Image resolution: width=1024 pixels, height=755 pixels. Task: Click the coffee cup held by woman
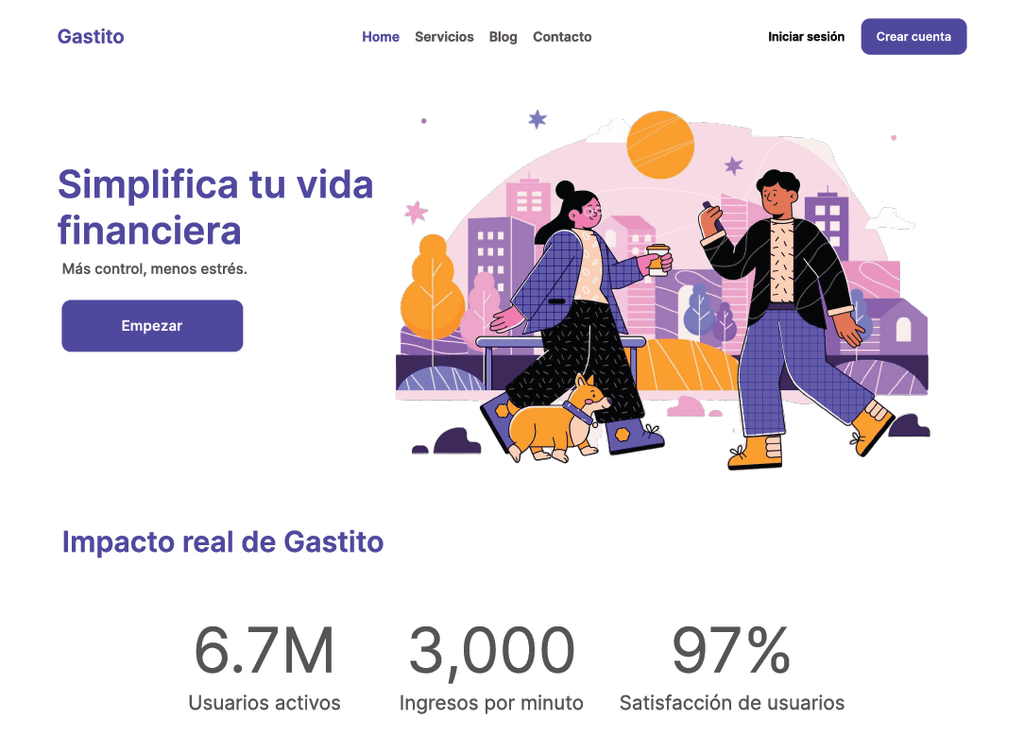[658, 259]
